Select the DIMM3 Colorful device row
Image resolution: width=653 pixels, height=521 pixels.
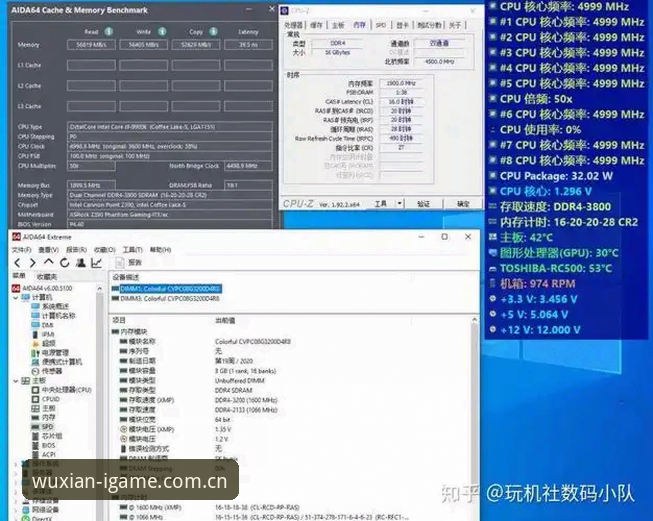[166, 299]
